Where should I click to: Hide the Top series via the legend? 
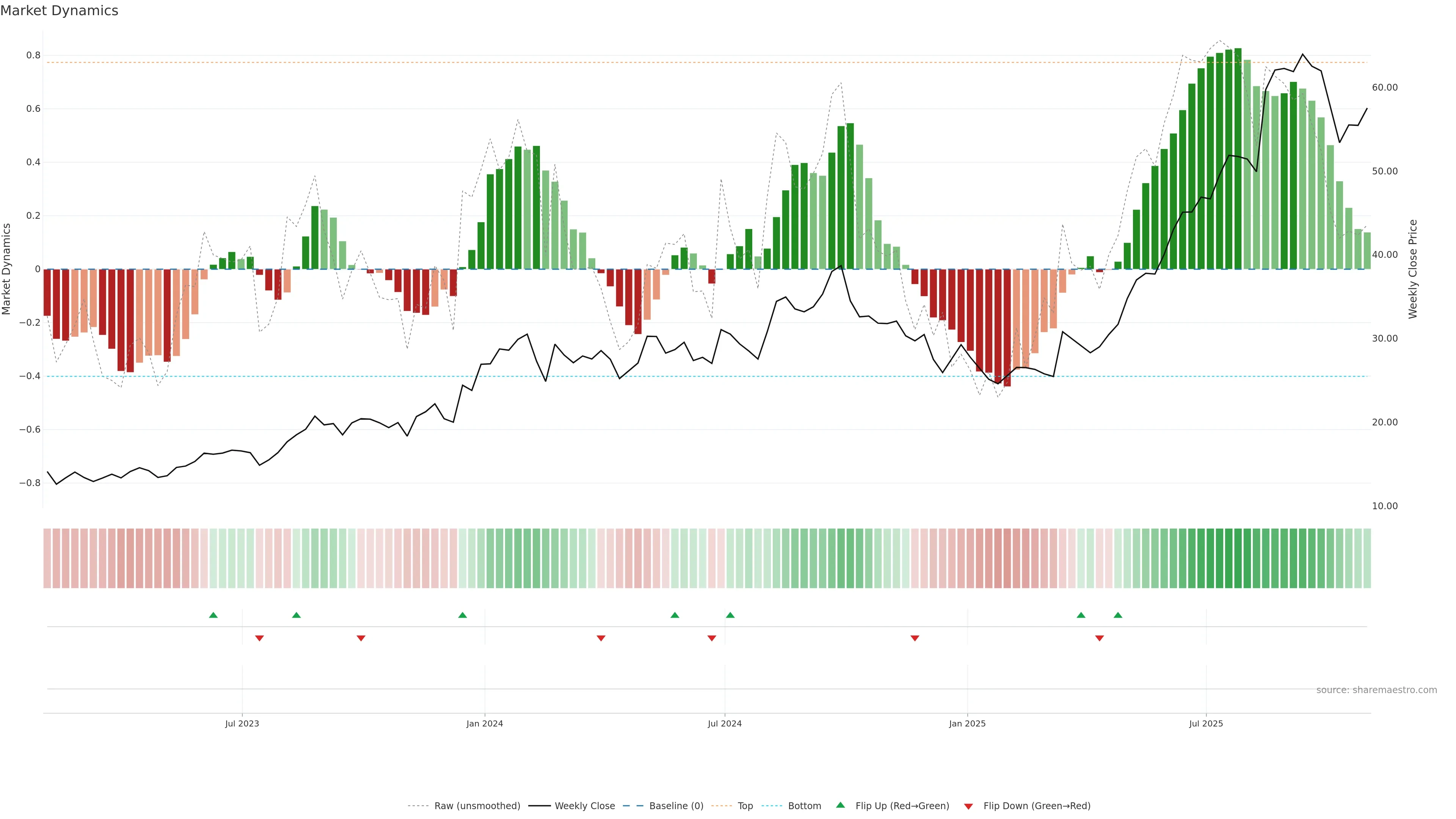pyautogui.click(x=745, y=806)
